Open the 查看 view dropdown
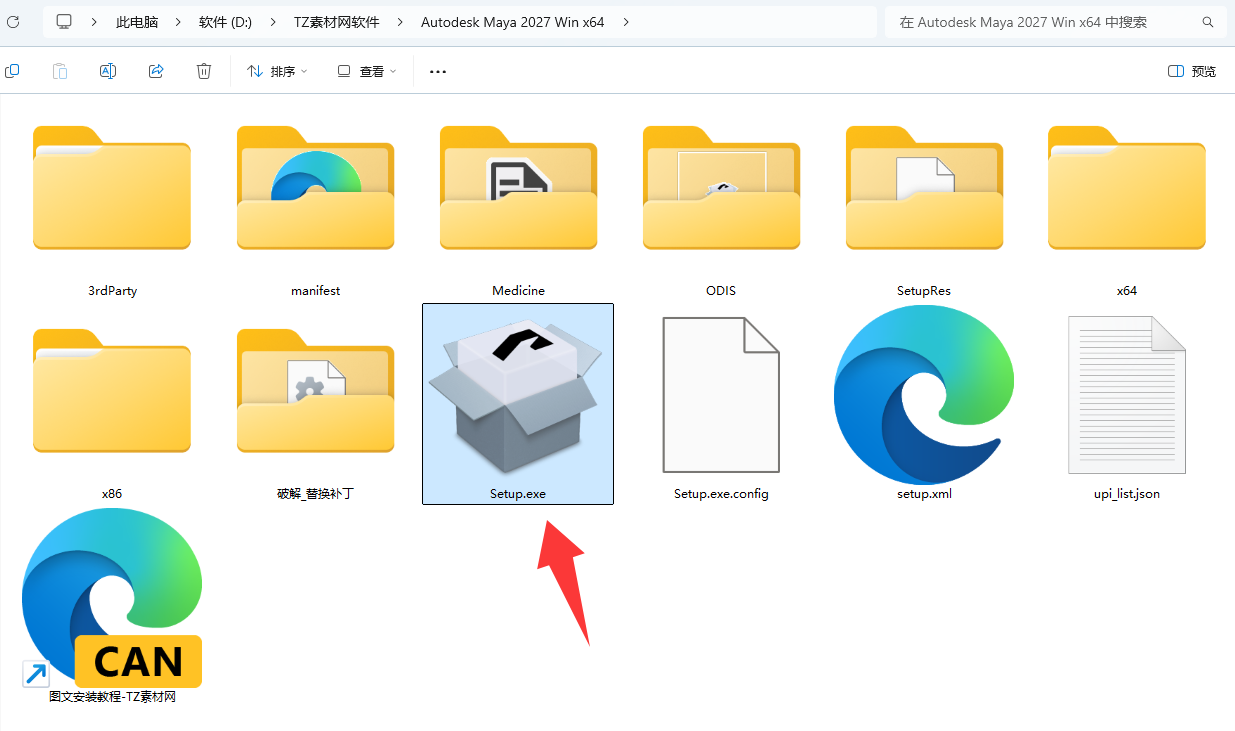 pyautogui.click(x=367, y=71)
